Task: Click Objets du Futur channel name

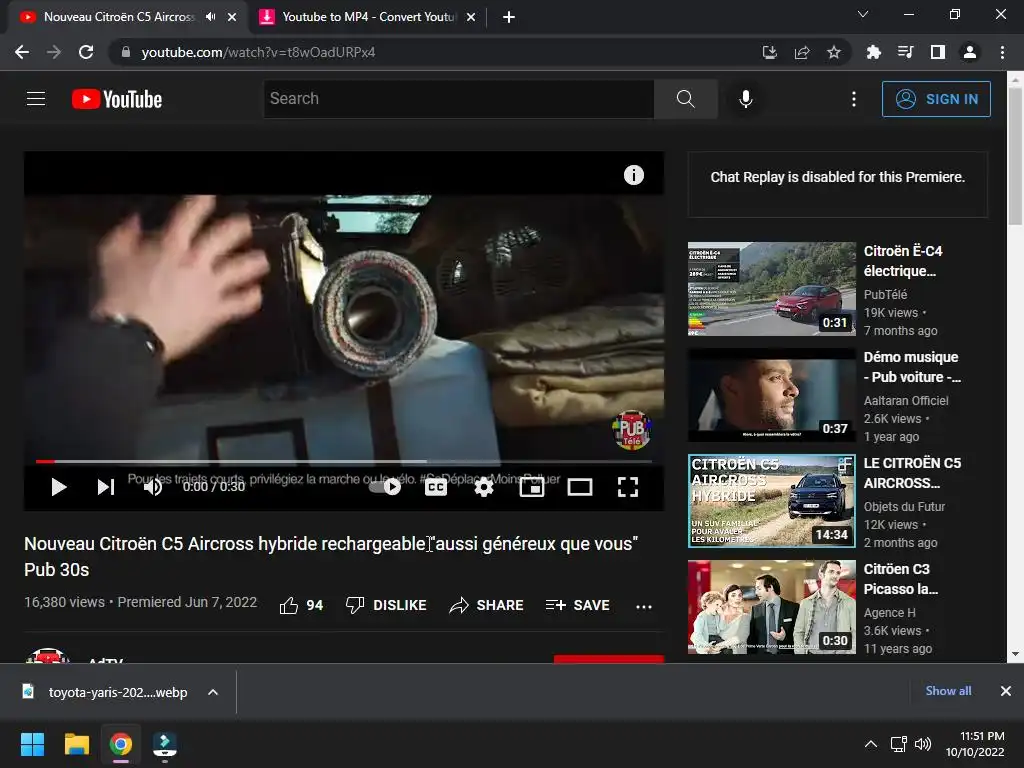Action: [x=904, y=506]
